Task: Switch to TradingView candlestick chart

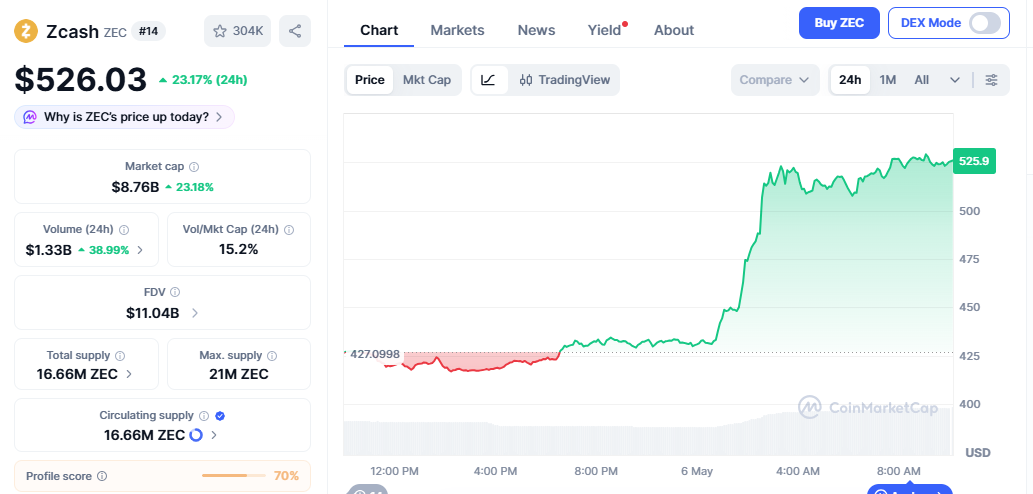Action: click(565, 80)
